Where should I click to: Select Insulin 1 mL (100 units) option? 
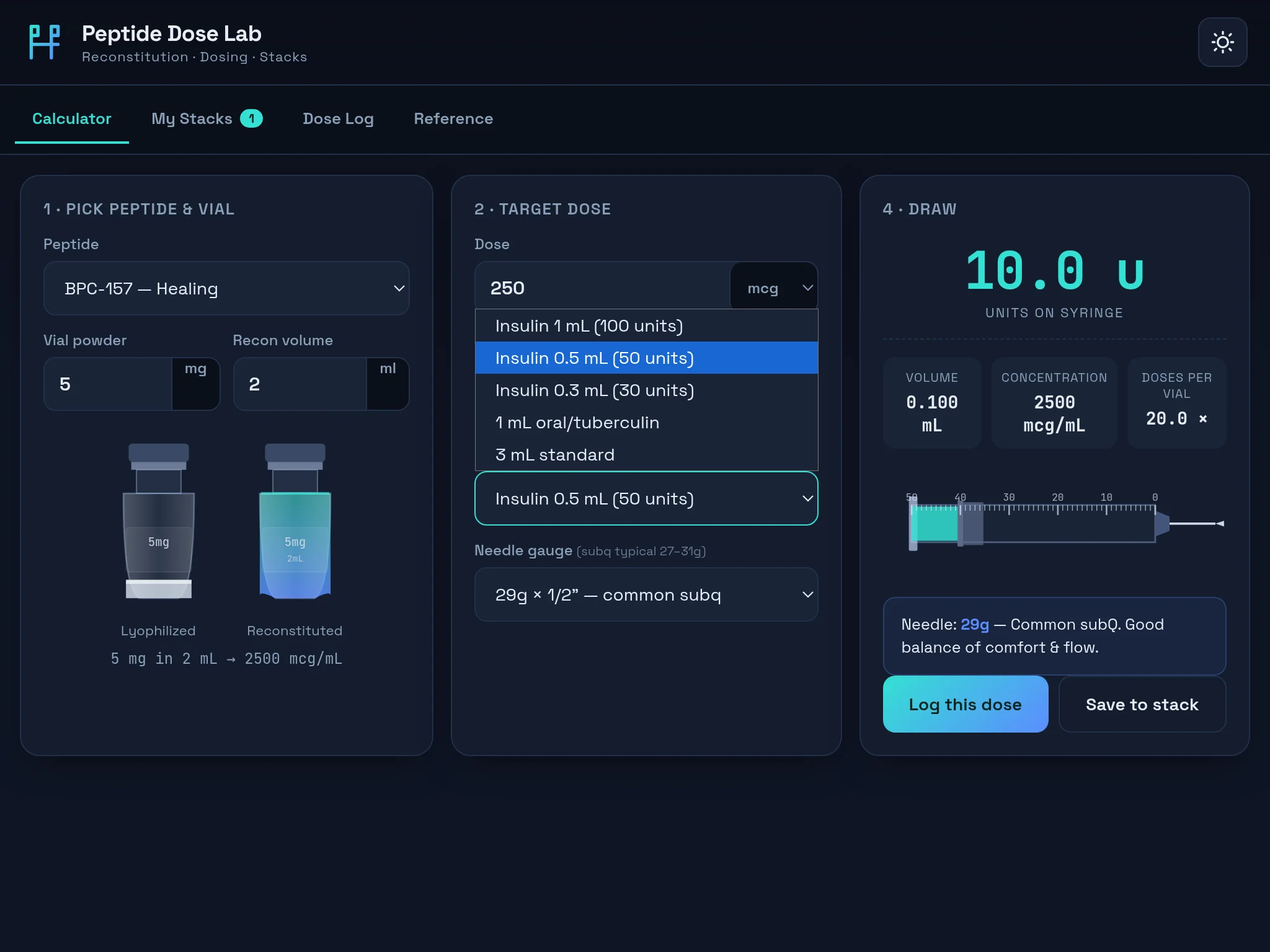coord(646,325)
